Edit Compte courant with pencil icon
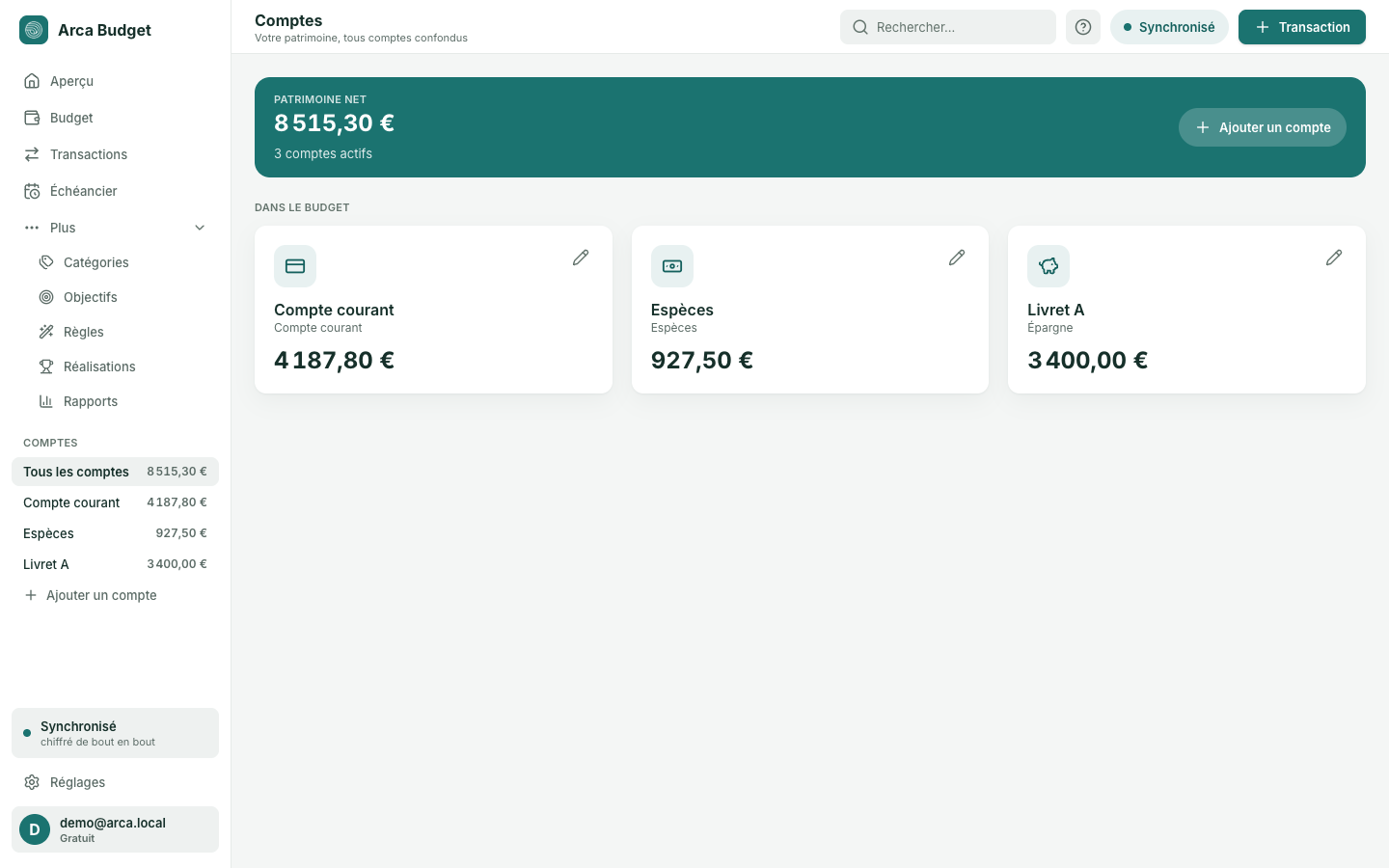 click(581, 258)
